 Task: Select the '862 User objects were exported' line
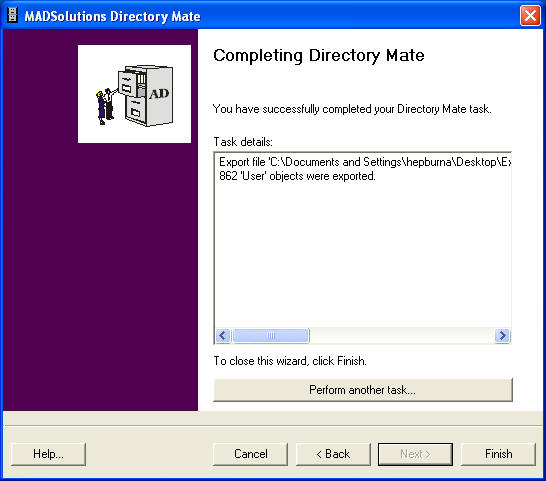coord(297,176)
